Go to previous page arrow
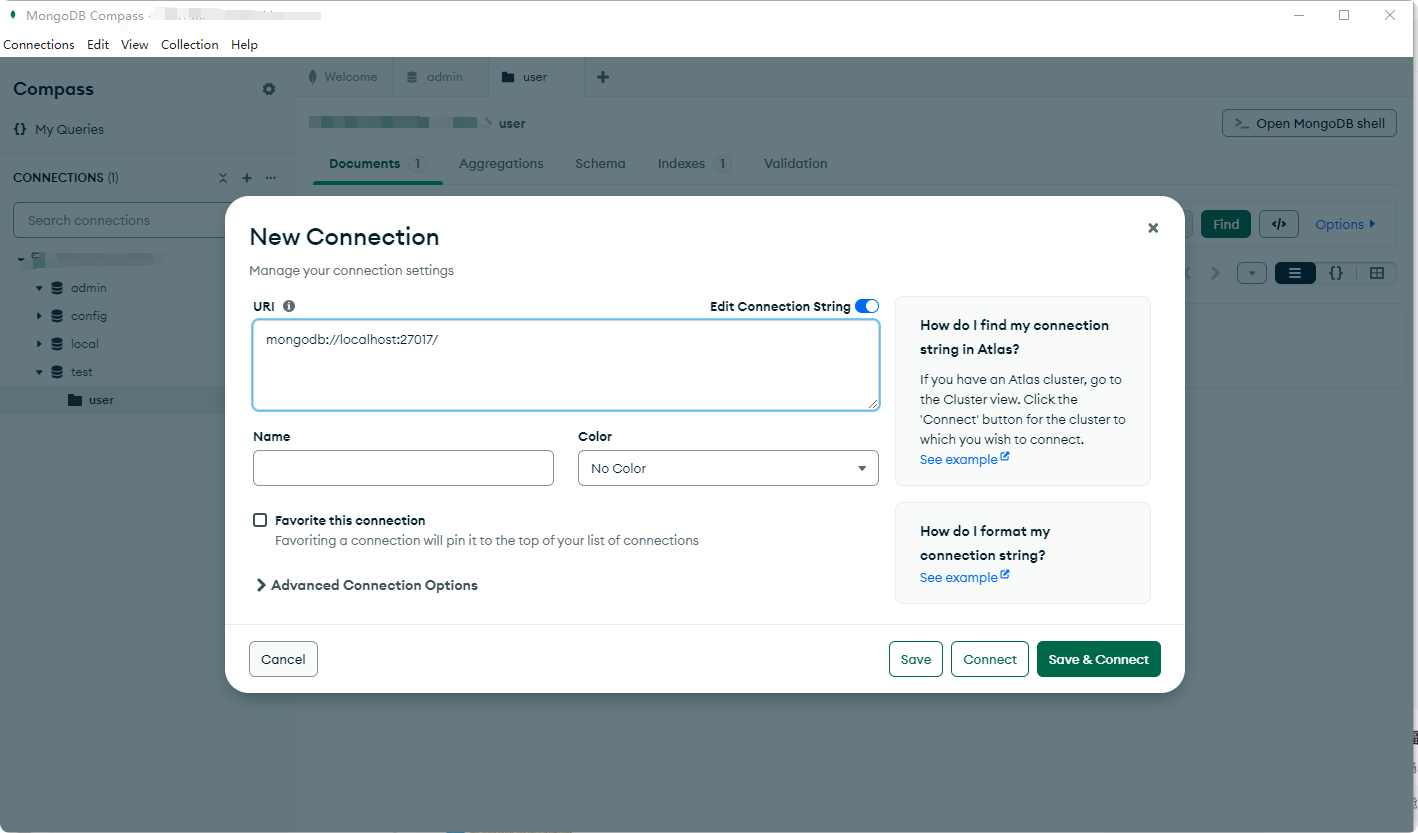Screen dimensions: 1418x833 tap(1189, 273)
